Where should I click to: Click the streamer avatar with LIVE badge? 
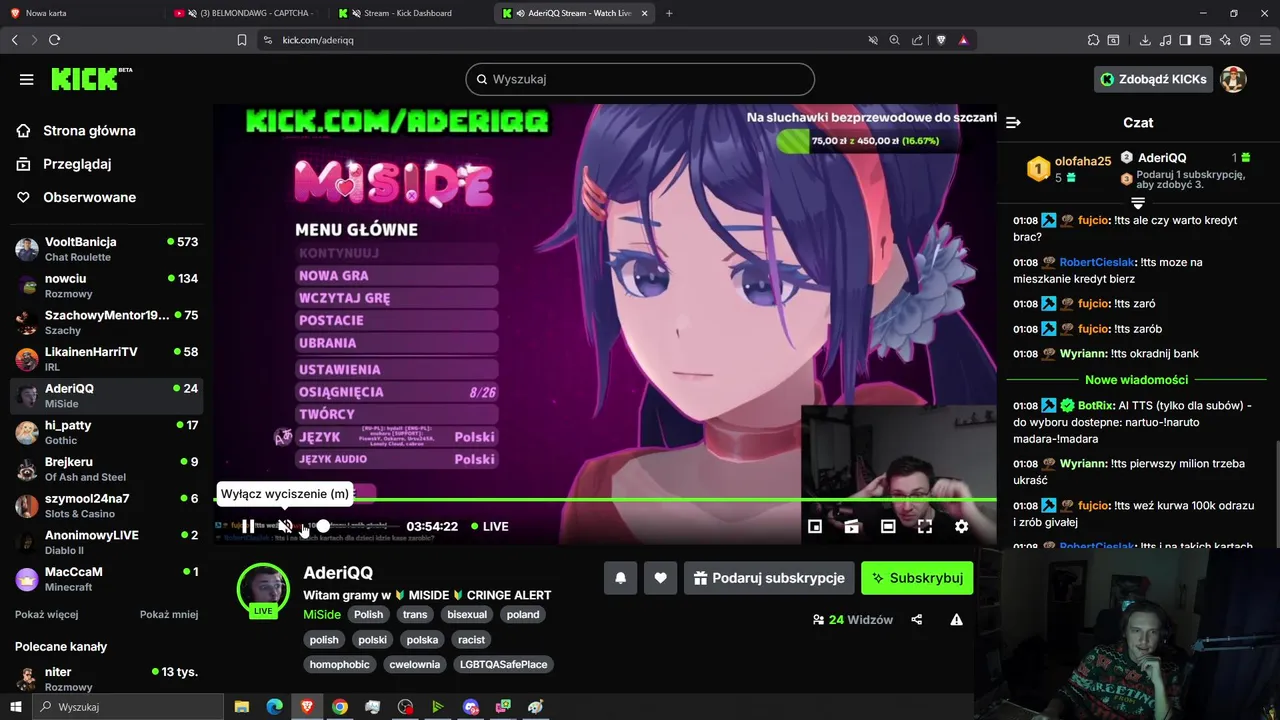click(263, 590)
